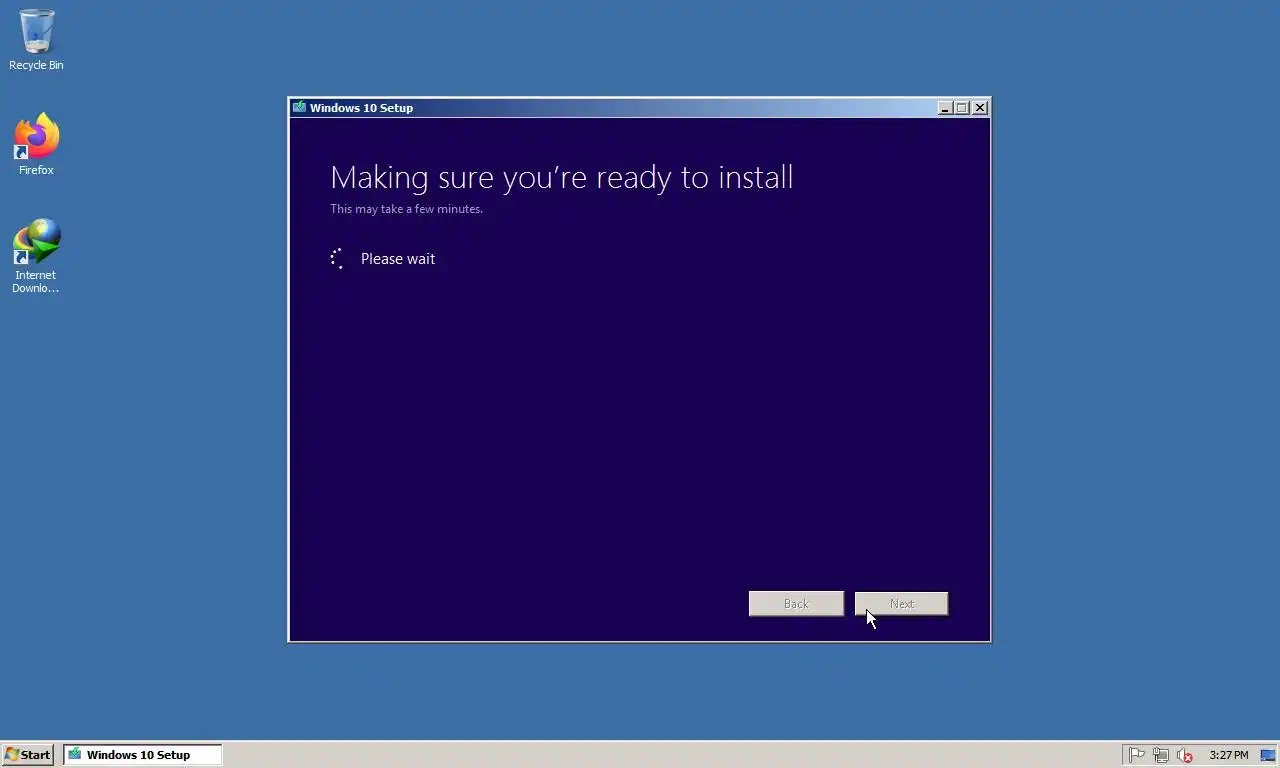Click the Show desktop icon in tray
1280x768 pixels.
[1268, 755]
